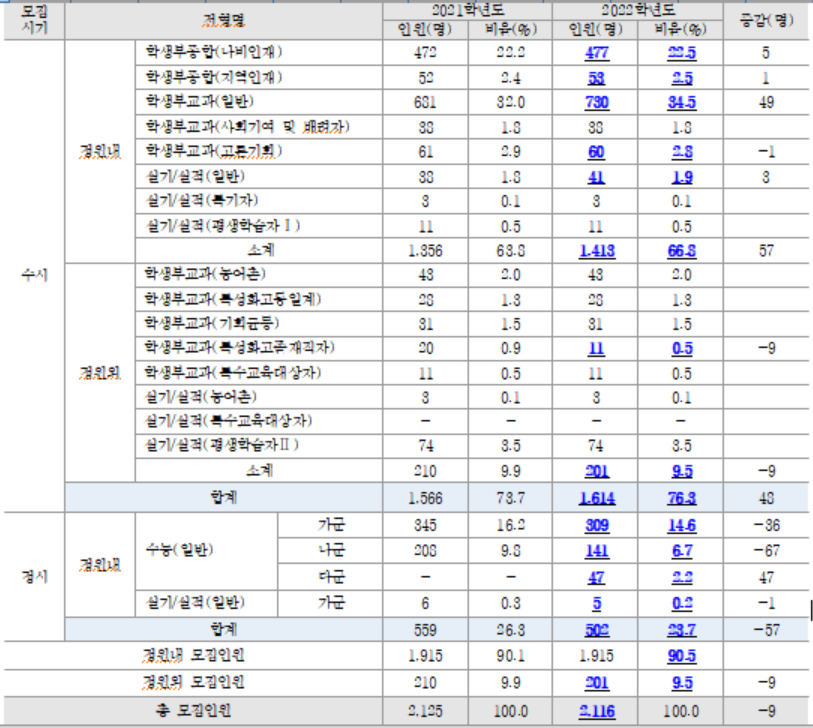Select the '345' value in 가군 row
Screen dimensions: 813x728
coord(425,525)
